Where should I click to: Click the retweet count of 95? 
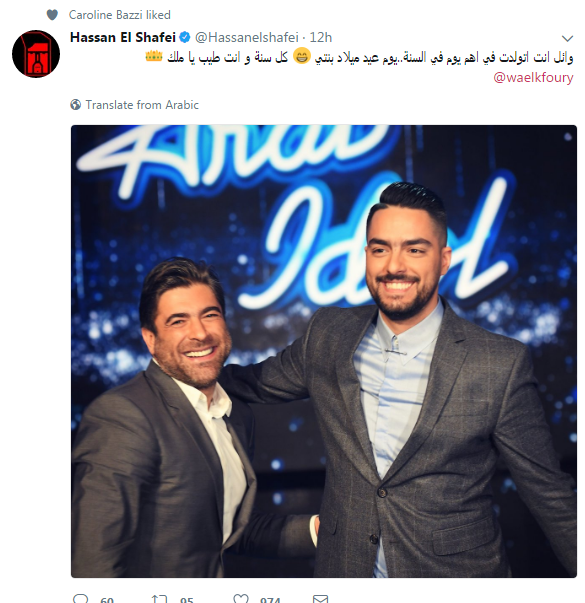187,600
